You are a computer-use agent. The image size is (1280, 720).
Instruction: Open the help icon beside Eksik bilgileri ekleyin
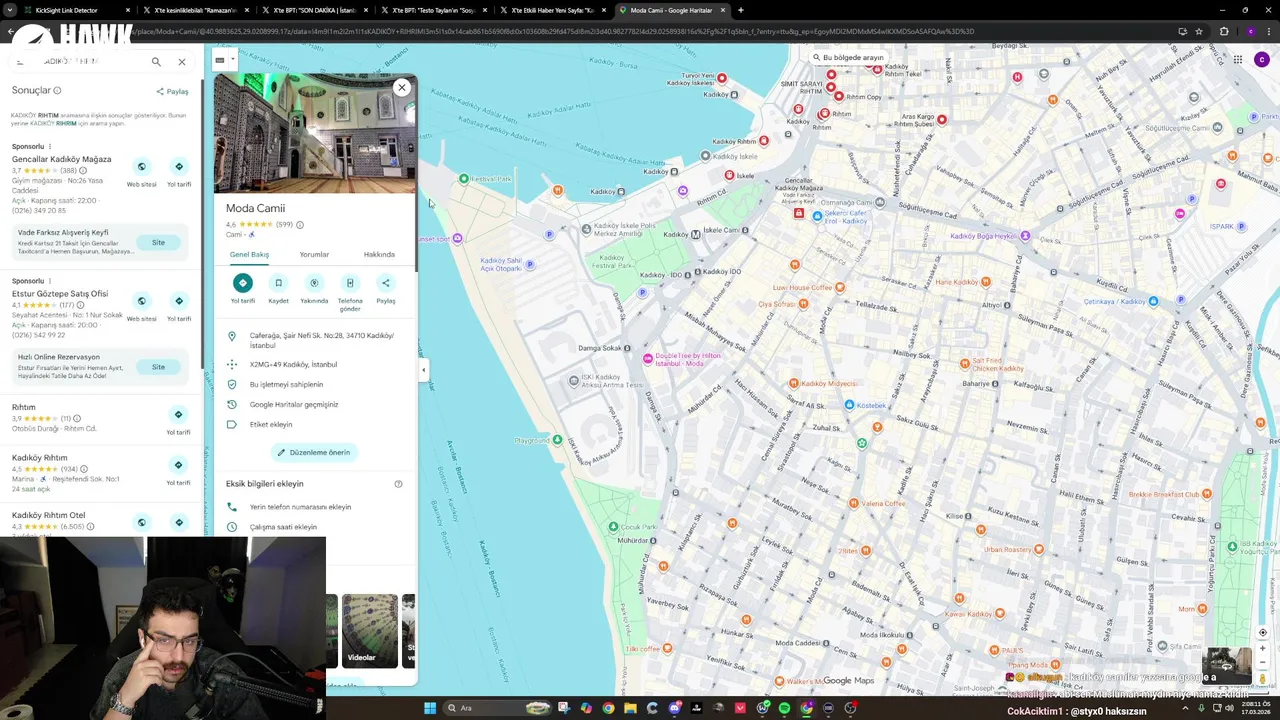tap(398, 484)
